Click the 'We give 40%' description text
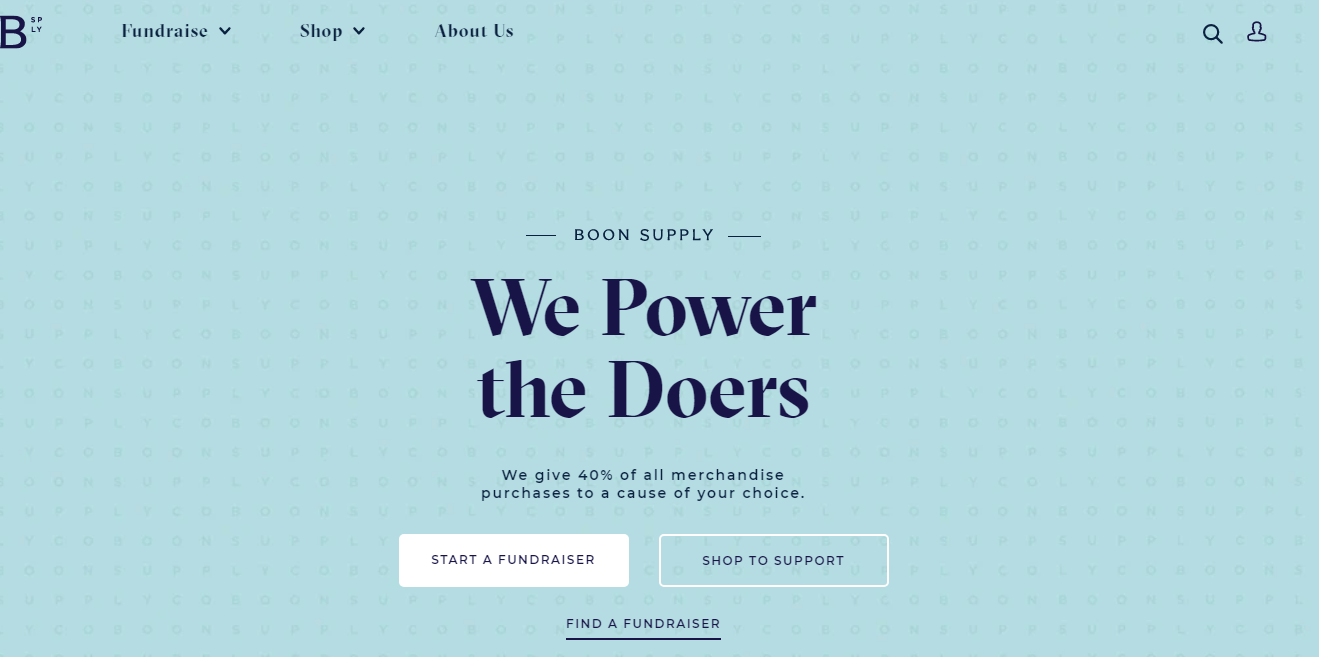The width and height of the screenshot is (1319, 657). coord(643,475)
